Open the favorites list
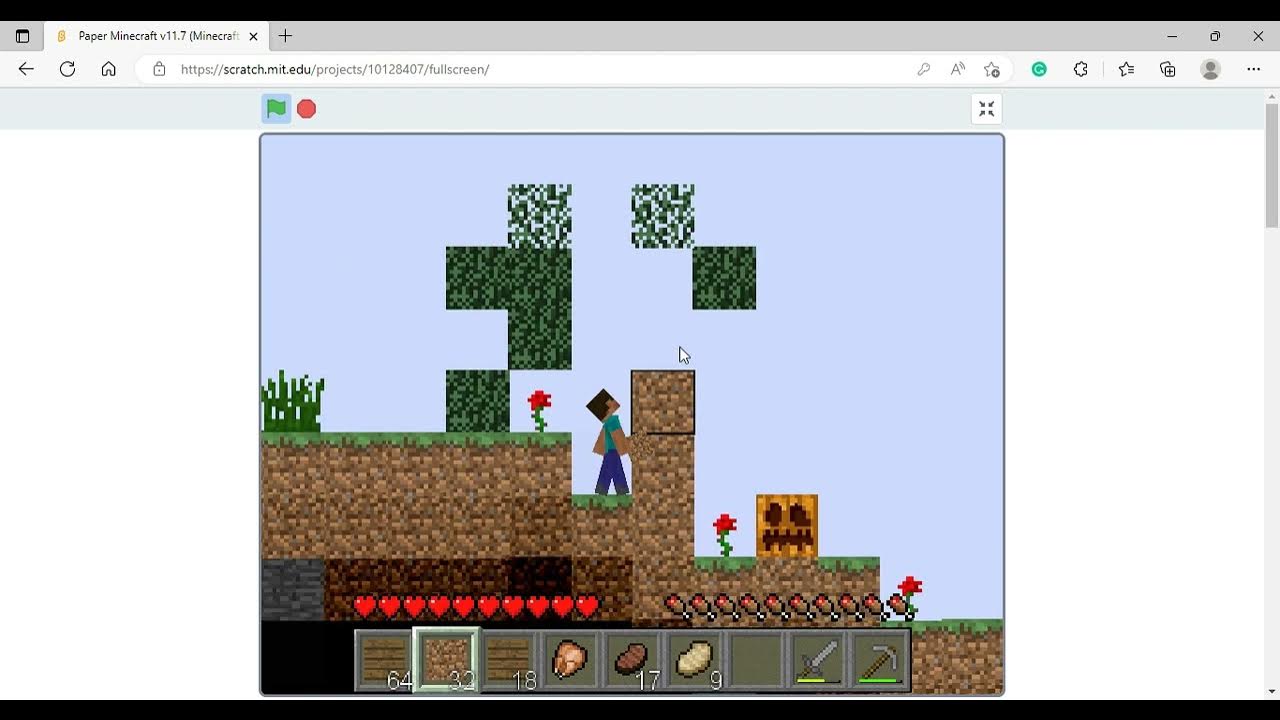This screenshot has width=1280, height=720. coord(1126,69)
